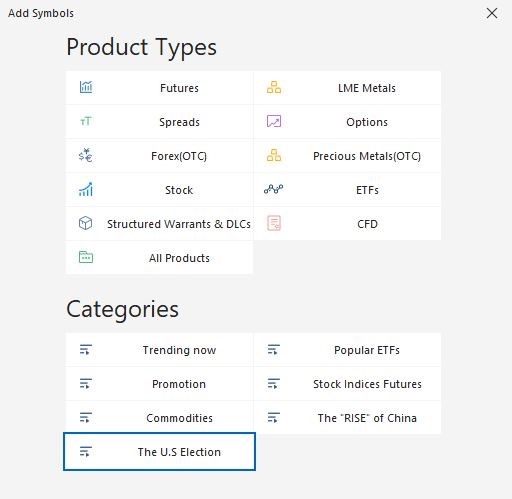
Task: Close the Add Symbols dialog
Action: pos(492,13)
